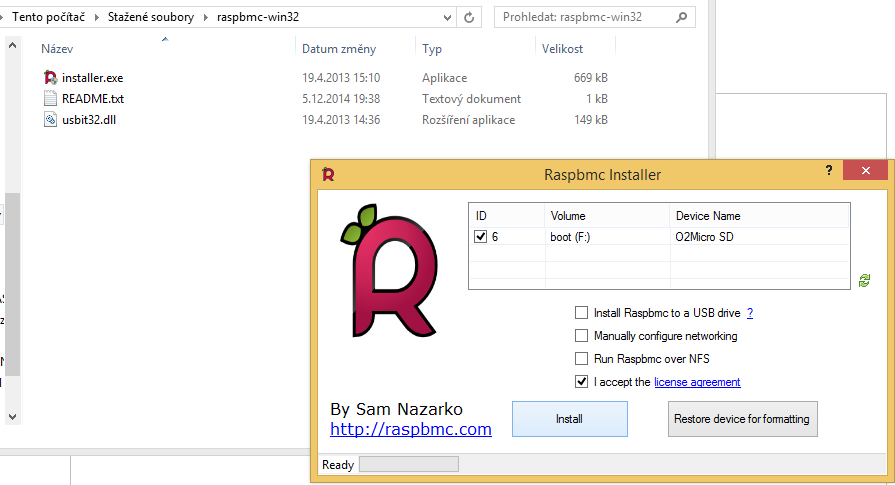Click the help question mark in installer title bar
Screen dimensions: 895x485
829,170
